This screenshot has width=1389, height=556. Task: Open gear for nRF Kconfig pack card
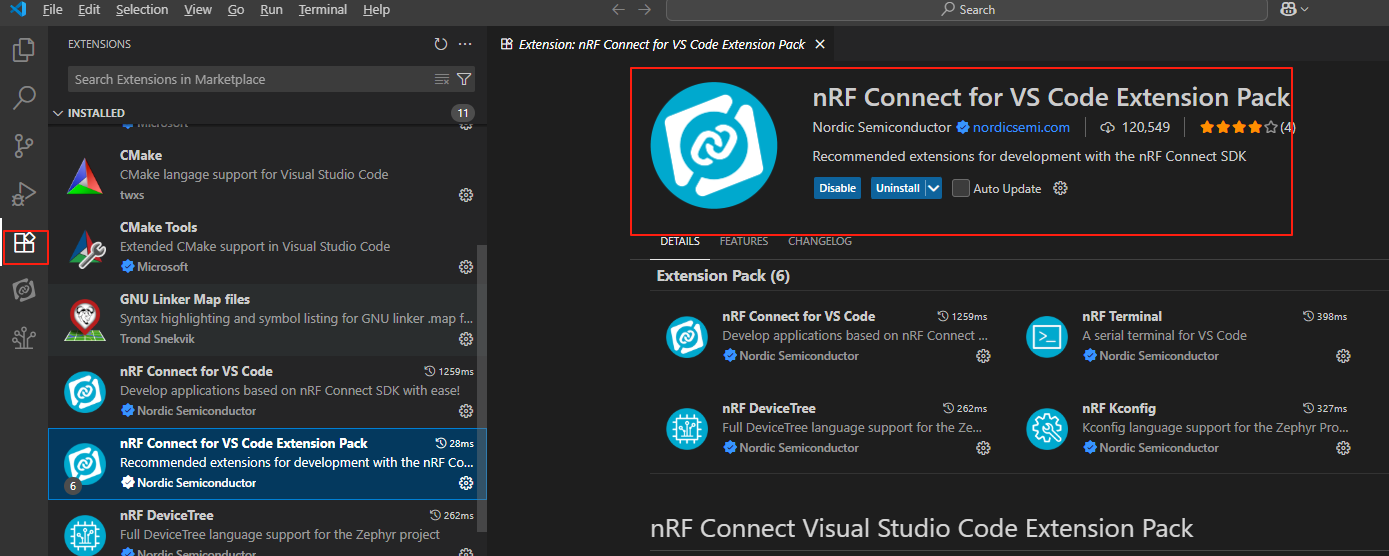click(x=1344, y=448)
